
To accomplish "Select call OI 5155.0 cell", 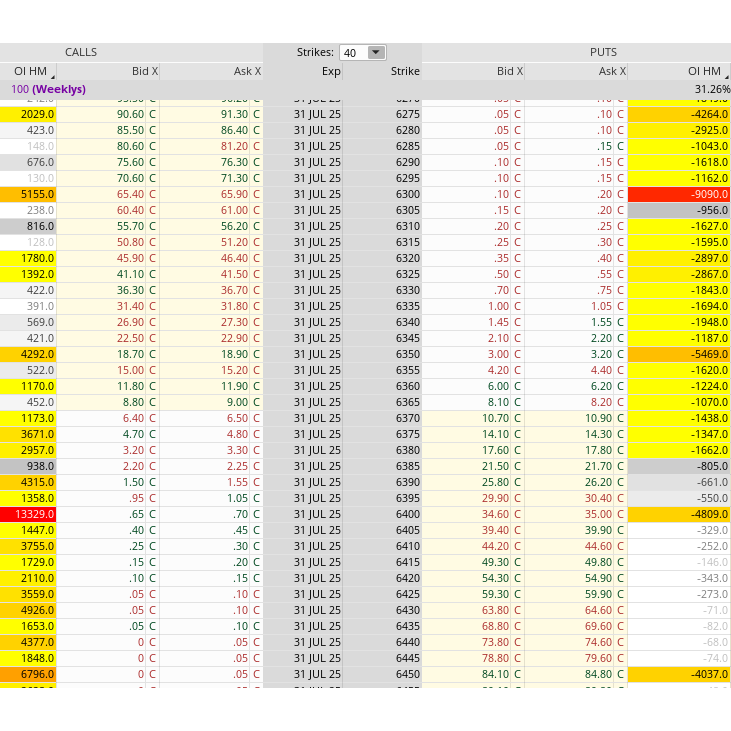I will [x=28, y=194].
